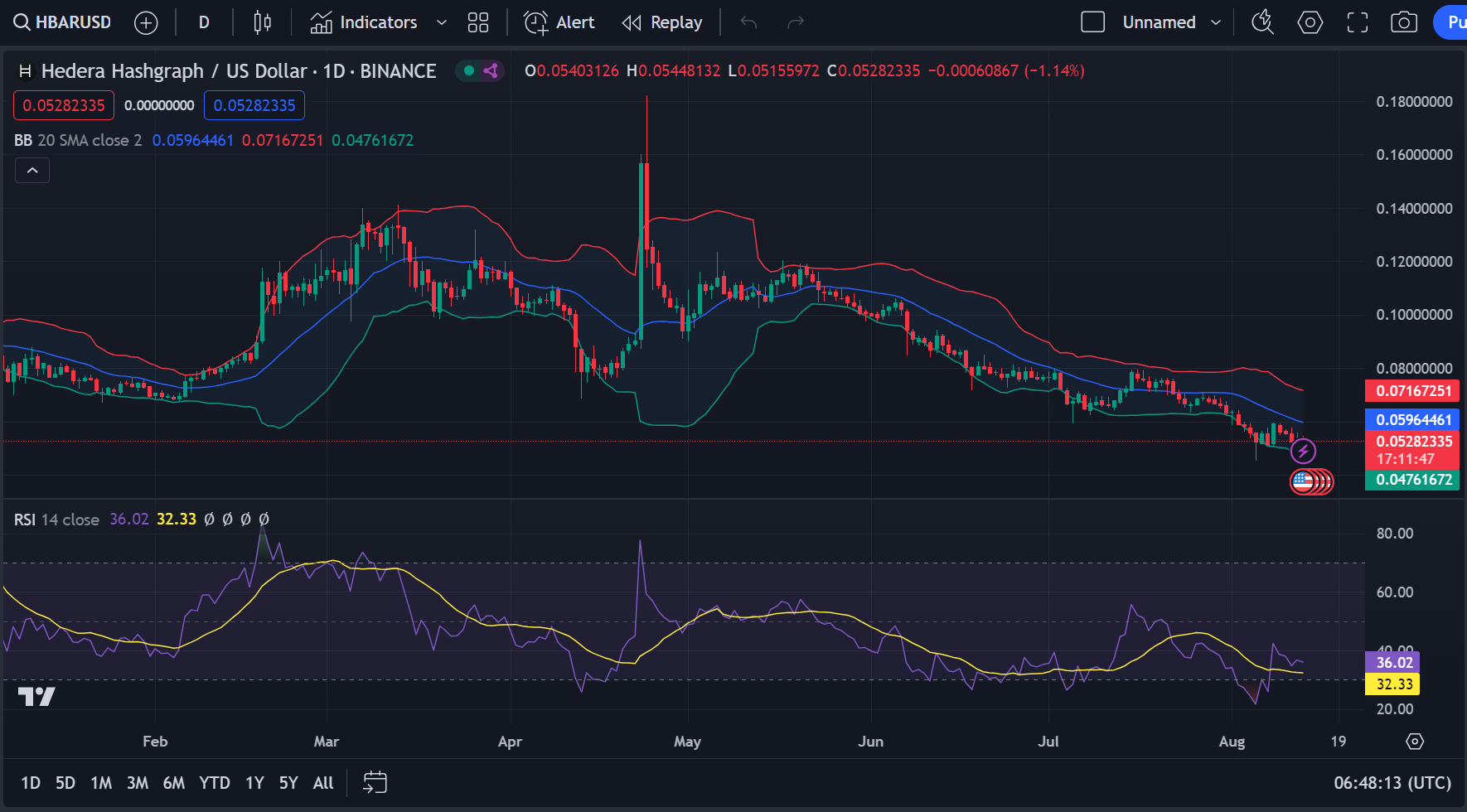The height and width of the screenshot is (812, 1467).
Task: Select the RSI 14 close legend
Action: (56, 520)
